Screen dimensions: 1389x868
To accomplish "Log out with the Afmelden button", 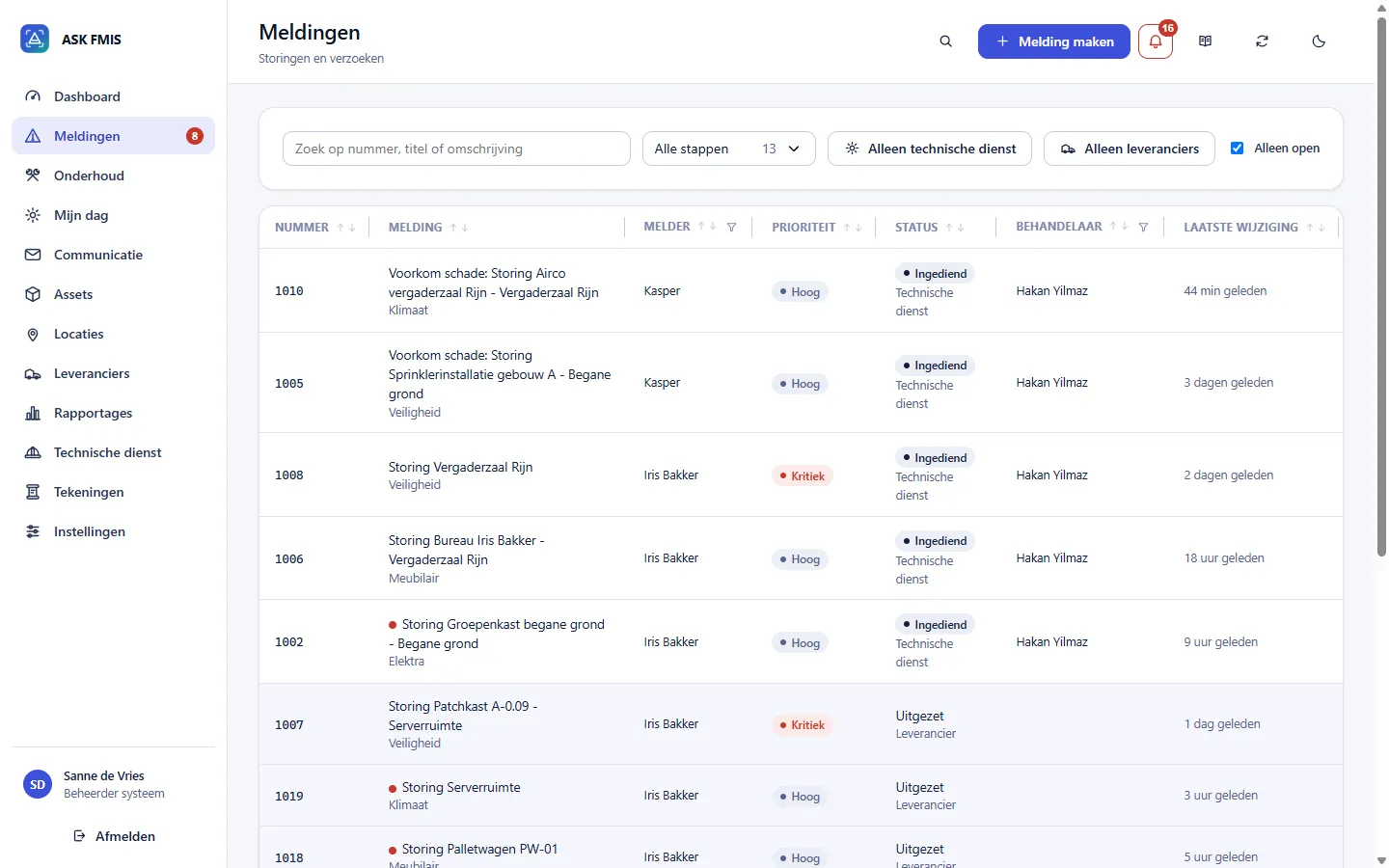I will [115, 836].
